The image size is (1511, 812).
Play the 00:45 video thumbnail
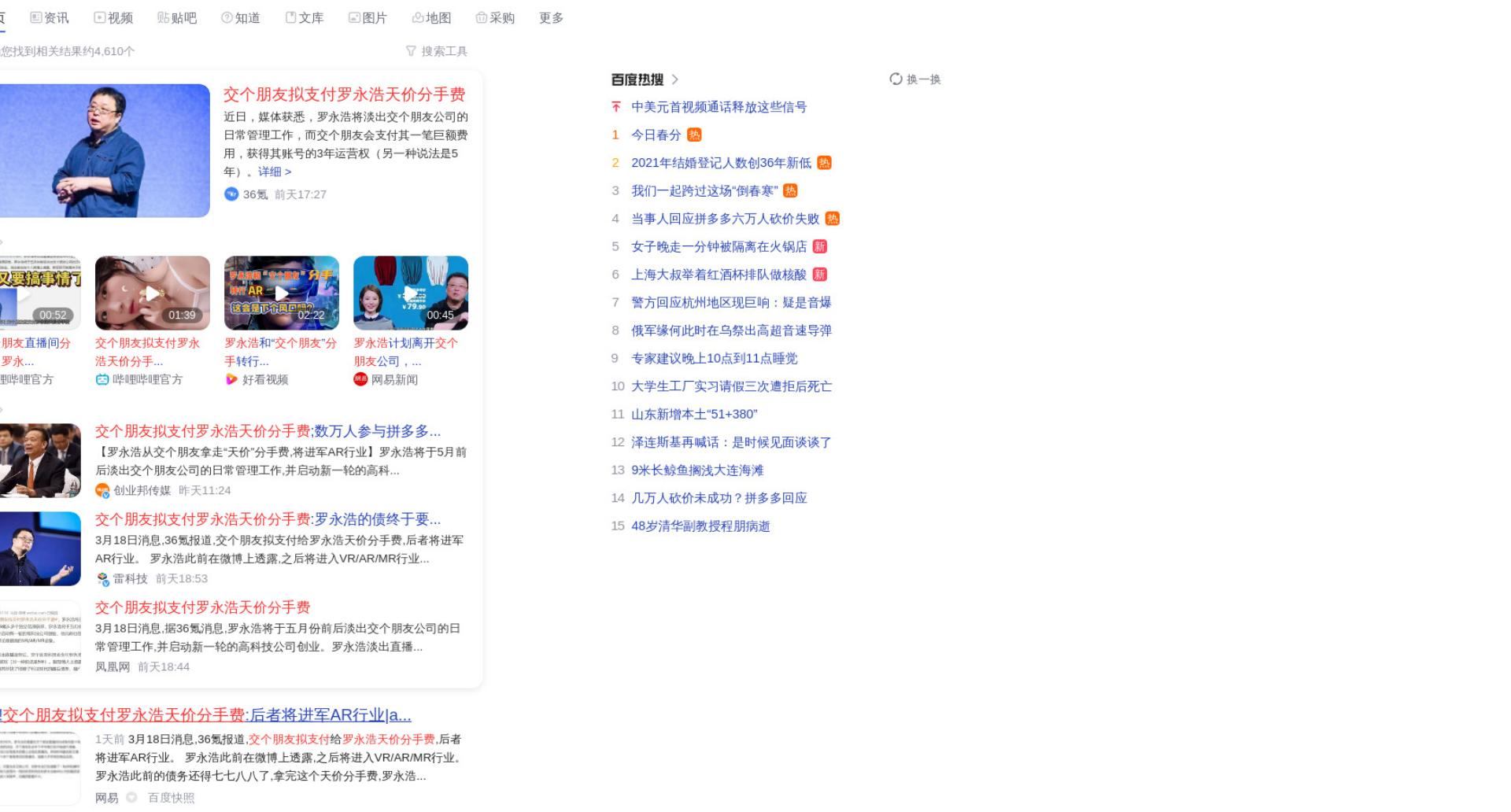point(411,293)
